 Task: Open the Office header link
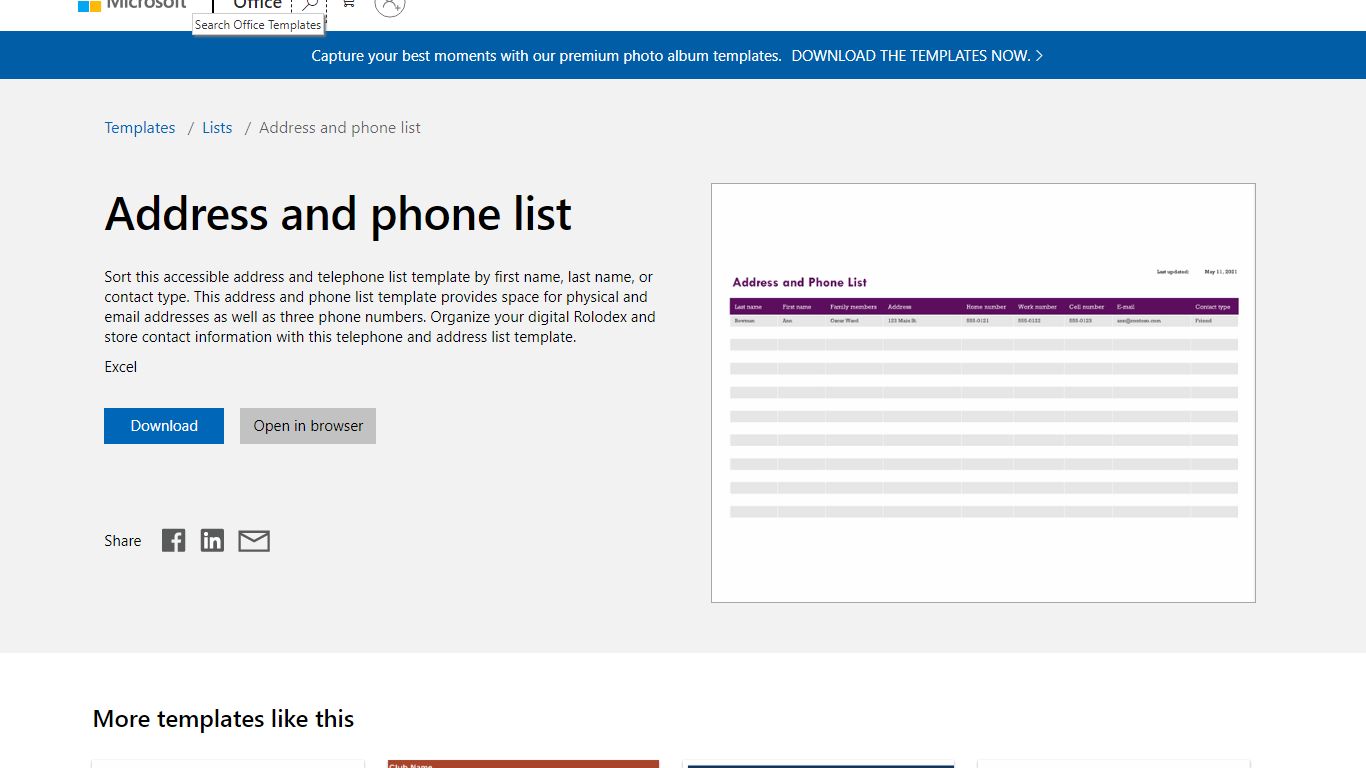pos(257,5)
